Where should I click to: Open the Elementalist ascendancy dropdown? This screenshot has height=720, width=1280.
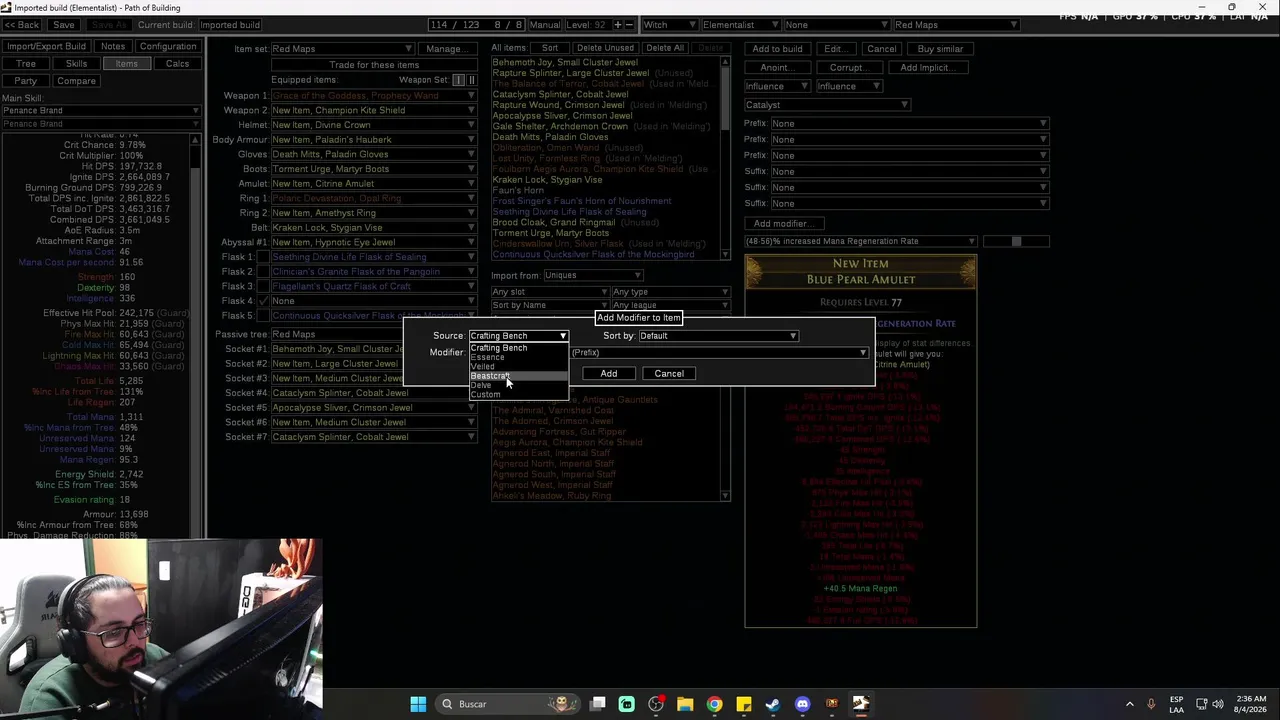741,25
